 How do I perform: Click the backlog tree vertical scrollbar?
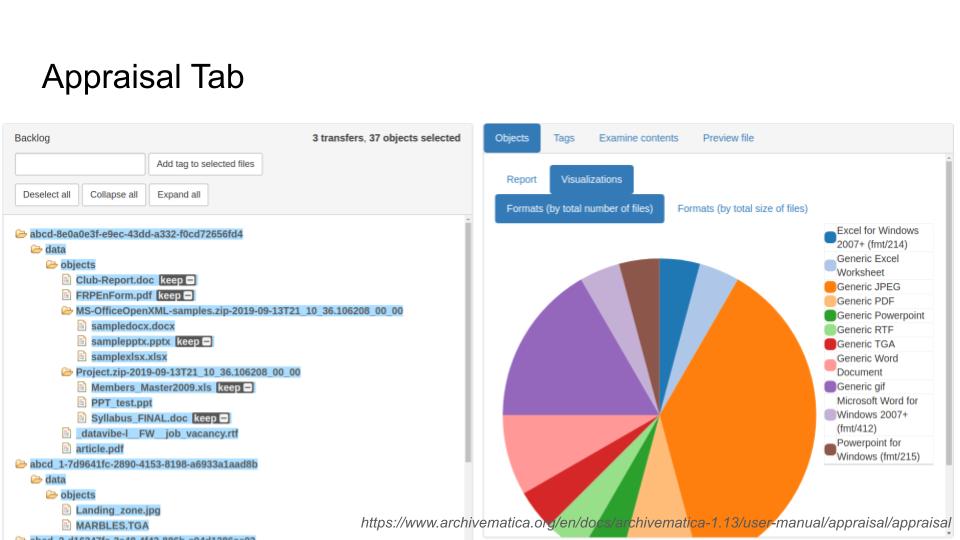[468, 343]
